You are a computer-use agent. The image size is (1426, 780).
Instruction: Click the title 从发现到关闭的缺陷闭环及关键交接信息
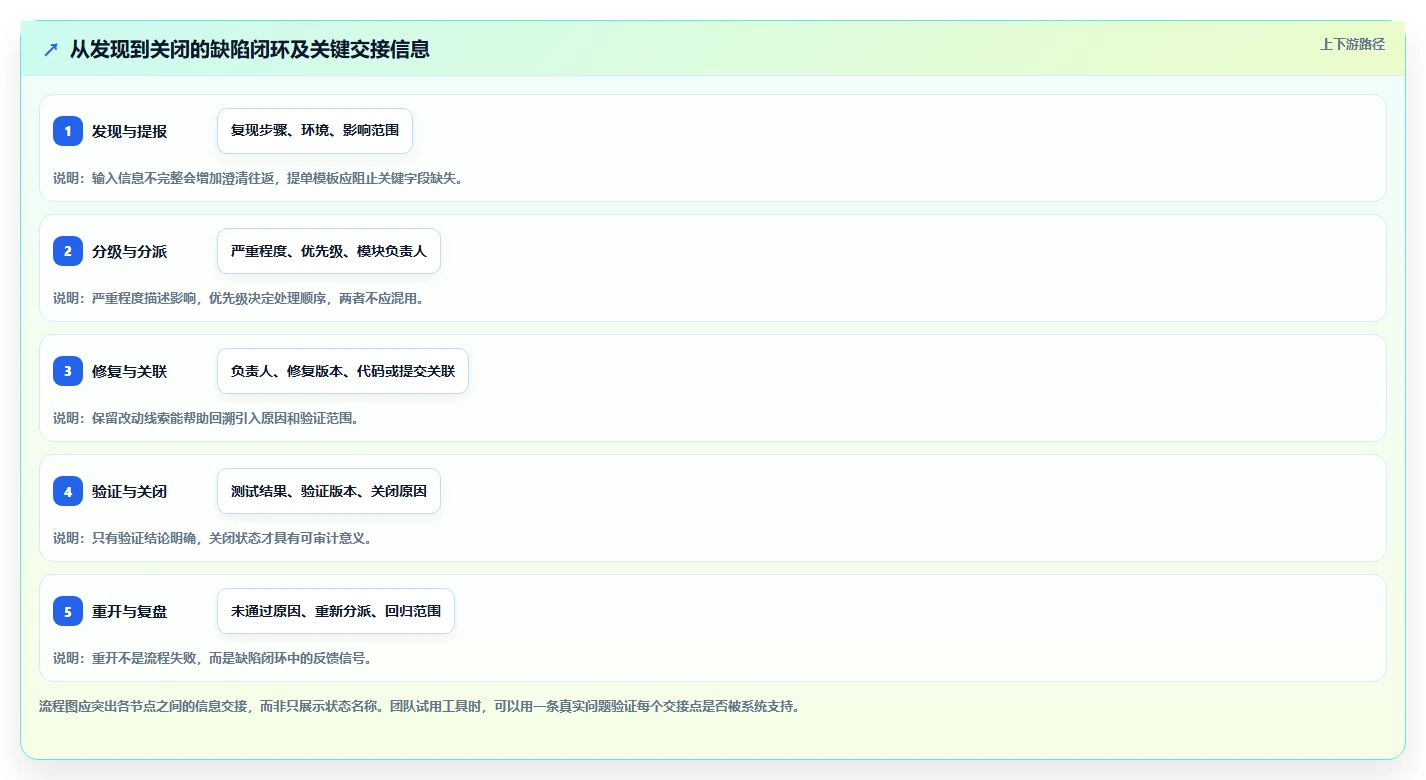[x=250, y=49]
